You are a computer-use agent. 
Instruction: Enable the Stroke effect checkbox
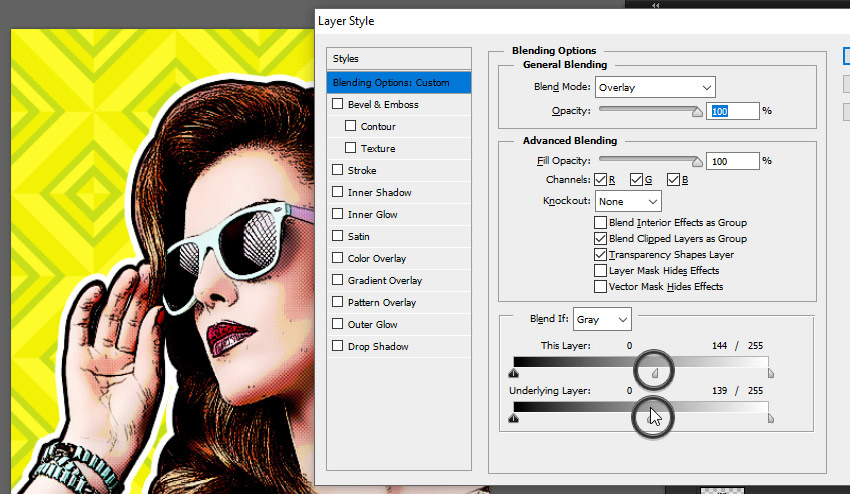coord(338,170)
